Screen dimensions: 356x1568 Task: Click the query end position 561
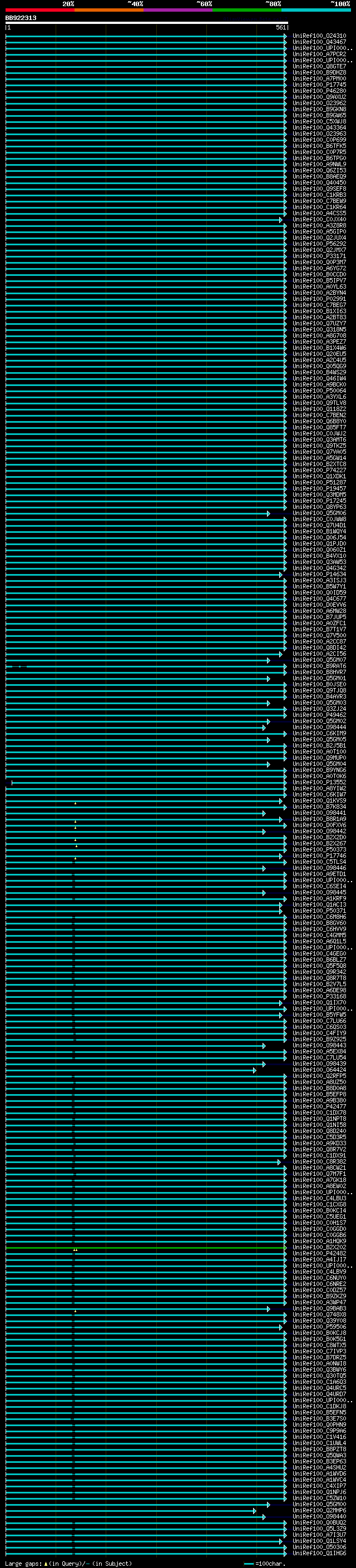(x=280, y=27)
